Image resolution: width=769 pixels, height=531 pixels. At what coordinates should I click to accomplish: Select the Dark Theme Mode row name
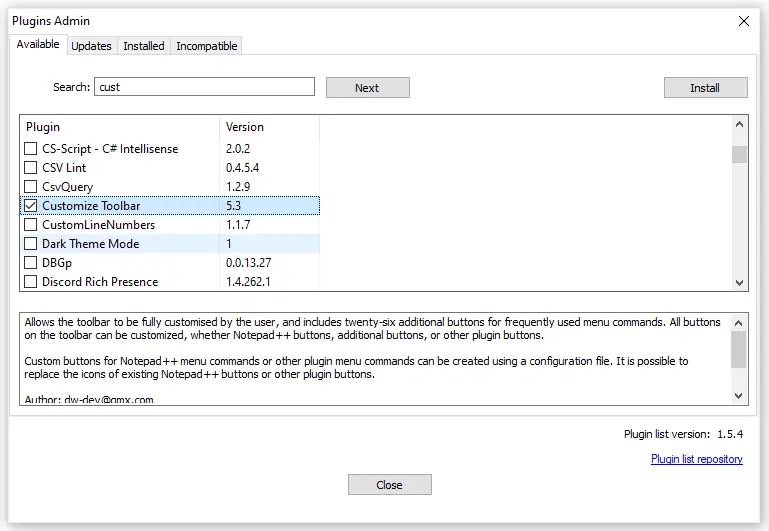(x=91, y=244)
